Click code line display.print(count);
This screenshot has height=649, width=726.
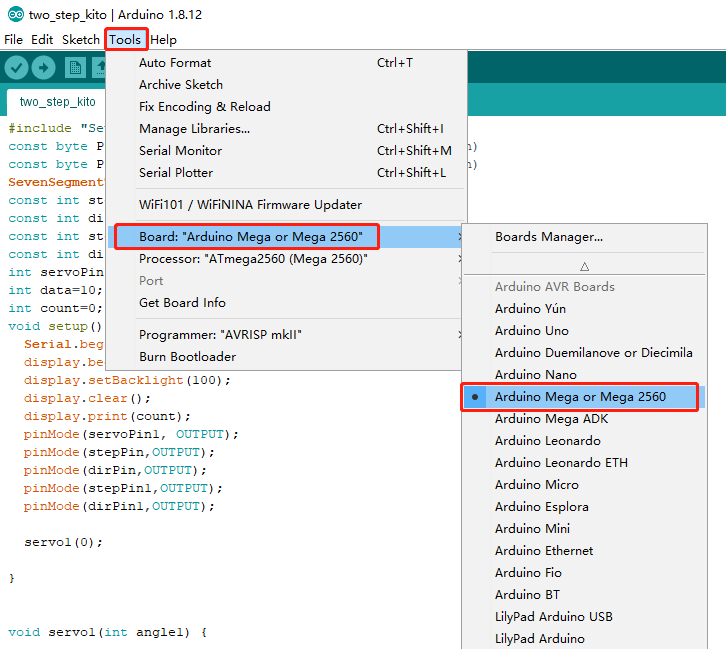pos(107,417)
